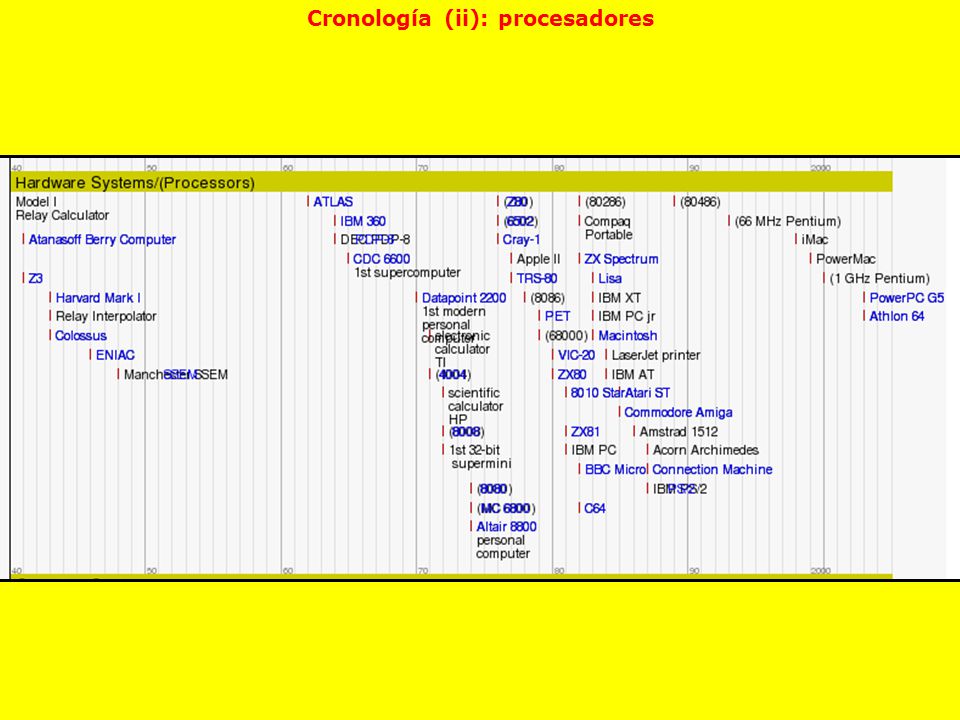Image resolution: width=960 pixels, height=720 pixels.
Task: Open the TRS-80 link
Action: point(536,279)
